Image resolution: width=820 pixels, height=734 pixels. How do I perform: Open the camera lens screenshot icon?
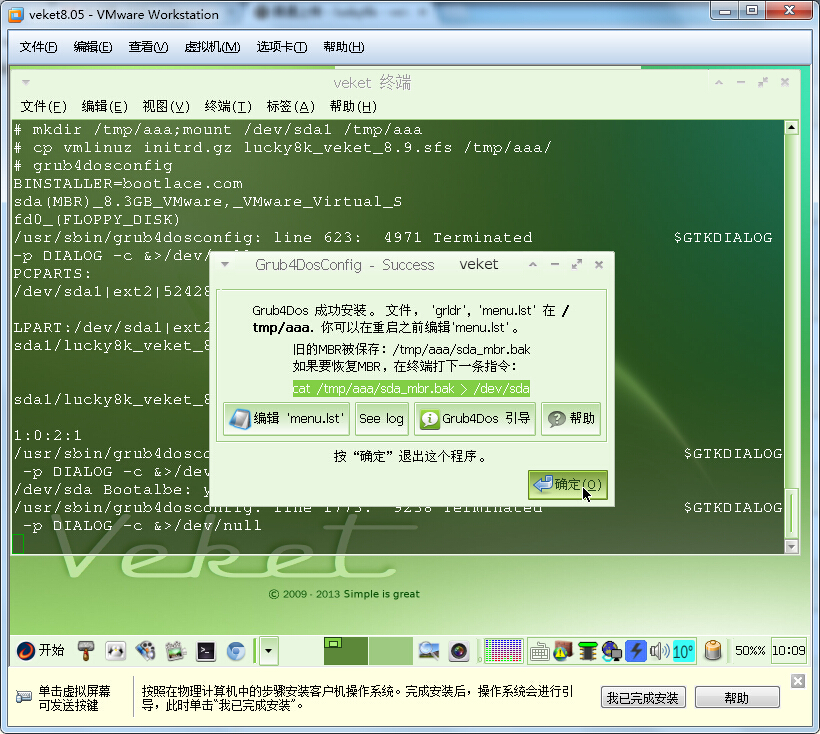coord(459,651)
